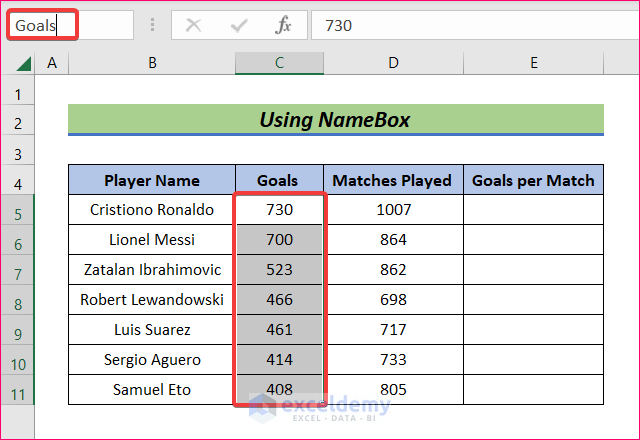Open the Insert Function fx dialog

(283, 25)
